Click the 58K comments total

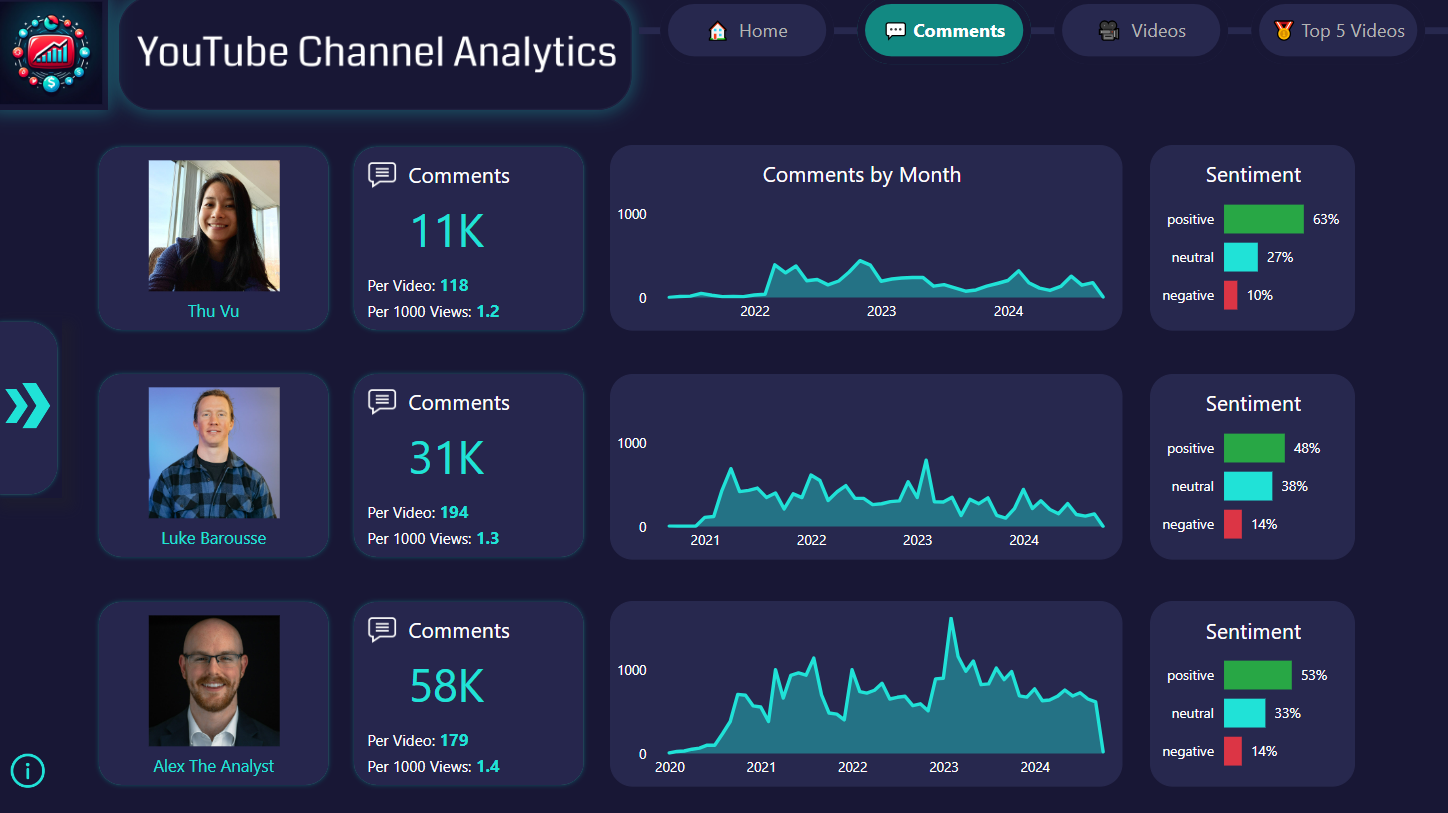(447, 686)
